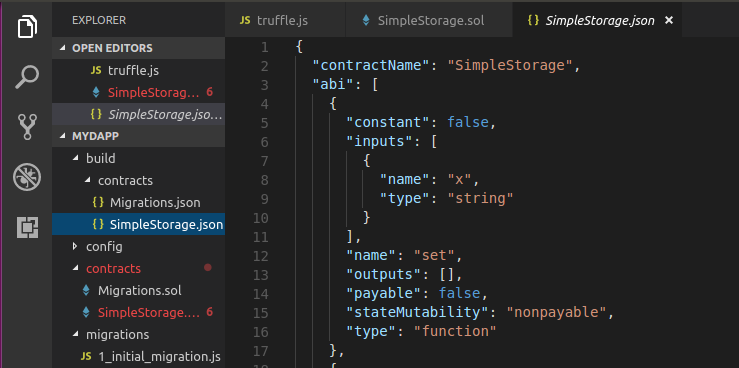Click the "nonpayable" value

click(556, 312)
